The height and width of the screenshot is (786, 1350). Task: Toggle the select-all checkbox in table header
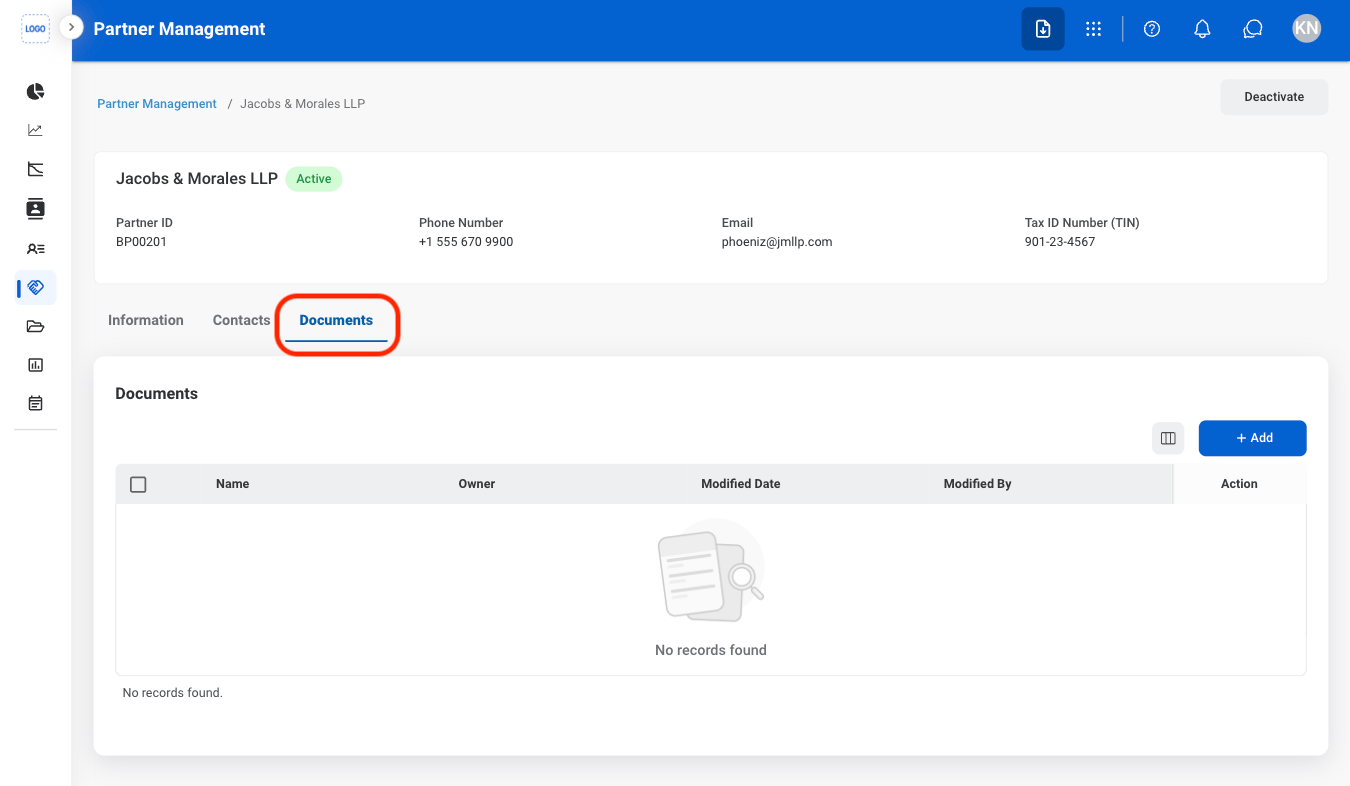[x=139, y=484]
